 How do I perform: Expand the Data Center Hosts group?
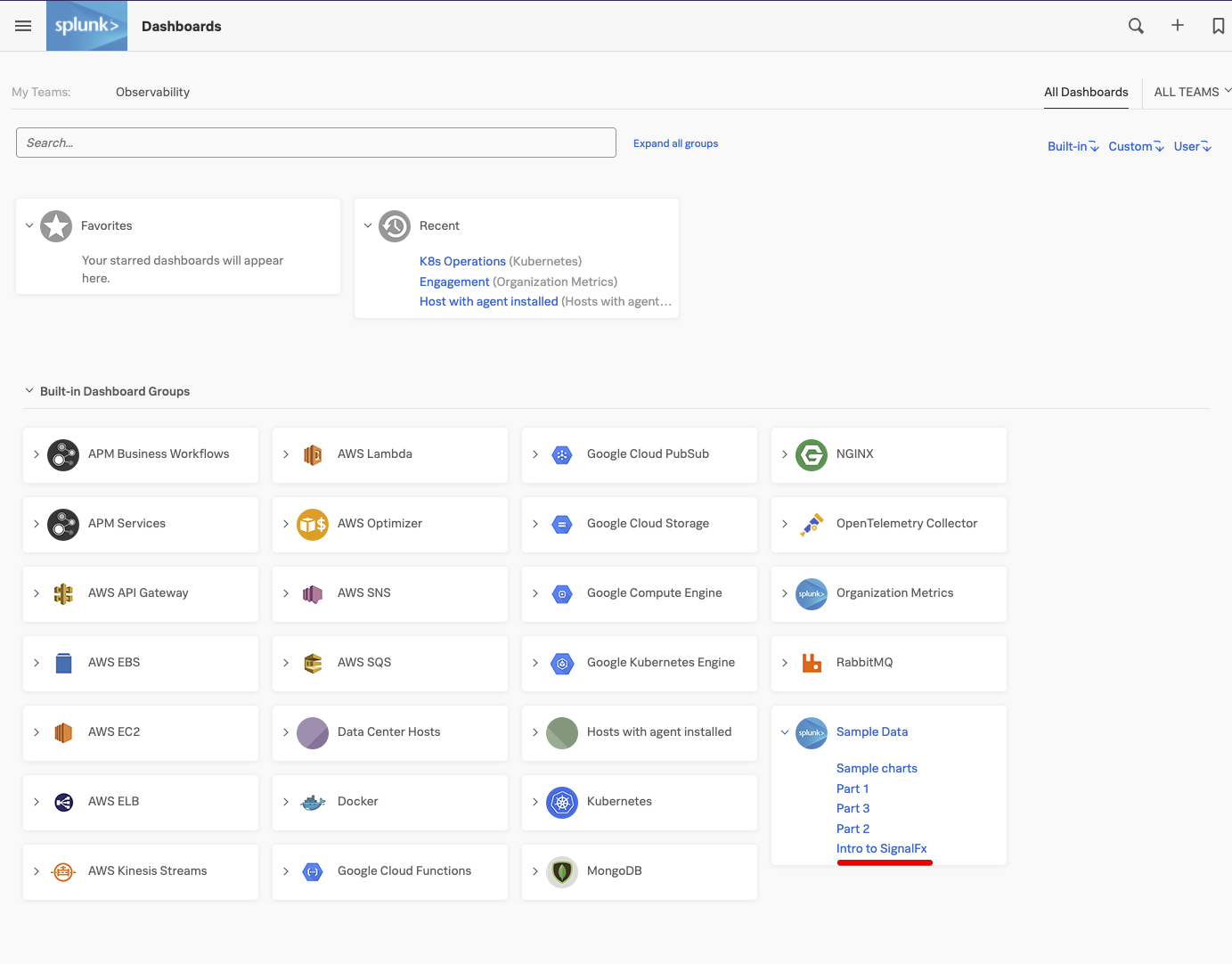pyautogui.click(x=286, y=732)
